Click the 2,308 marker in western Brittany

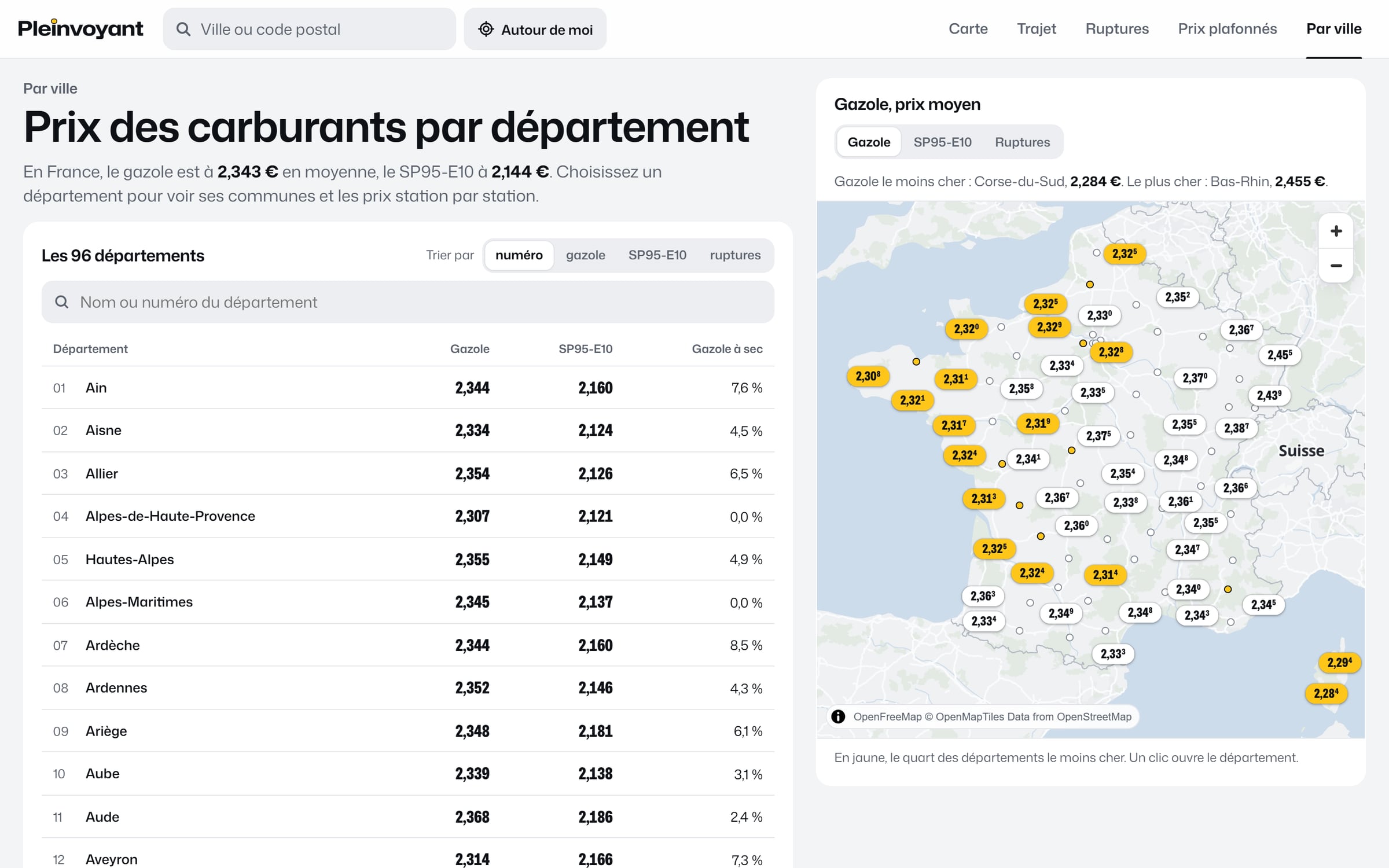(868, 376)
